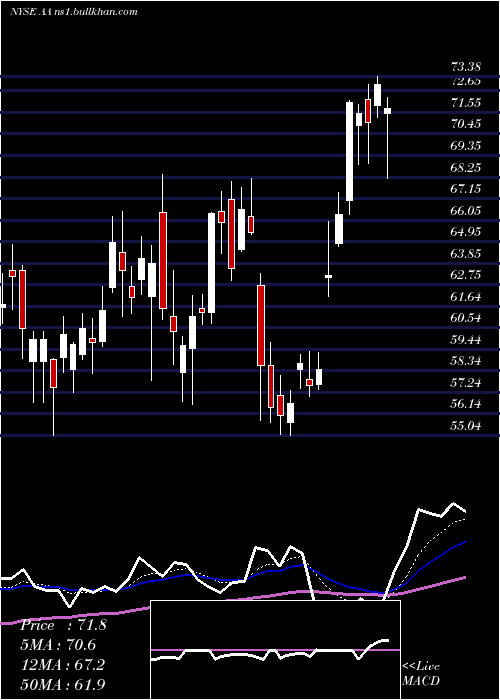Click the 55.04 price axis label
This screenshot has height=700, width=500.
[x=466, y=426]
